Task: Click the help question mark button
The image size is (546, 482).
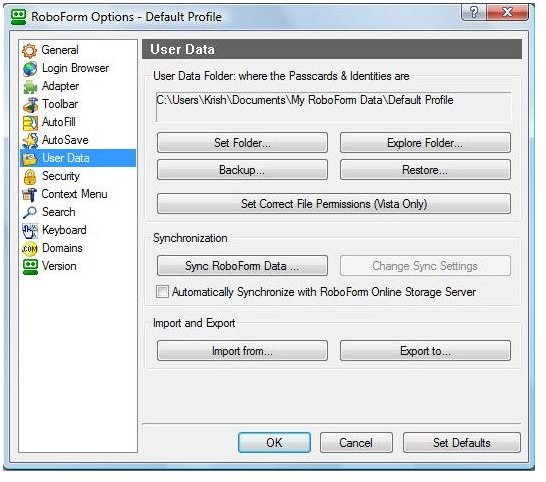Action: pyautogui.click(x=474, y=13)
